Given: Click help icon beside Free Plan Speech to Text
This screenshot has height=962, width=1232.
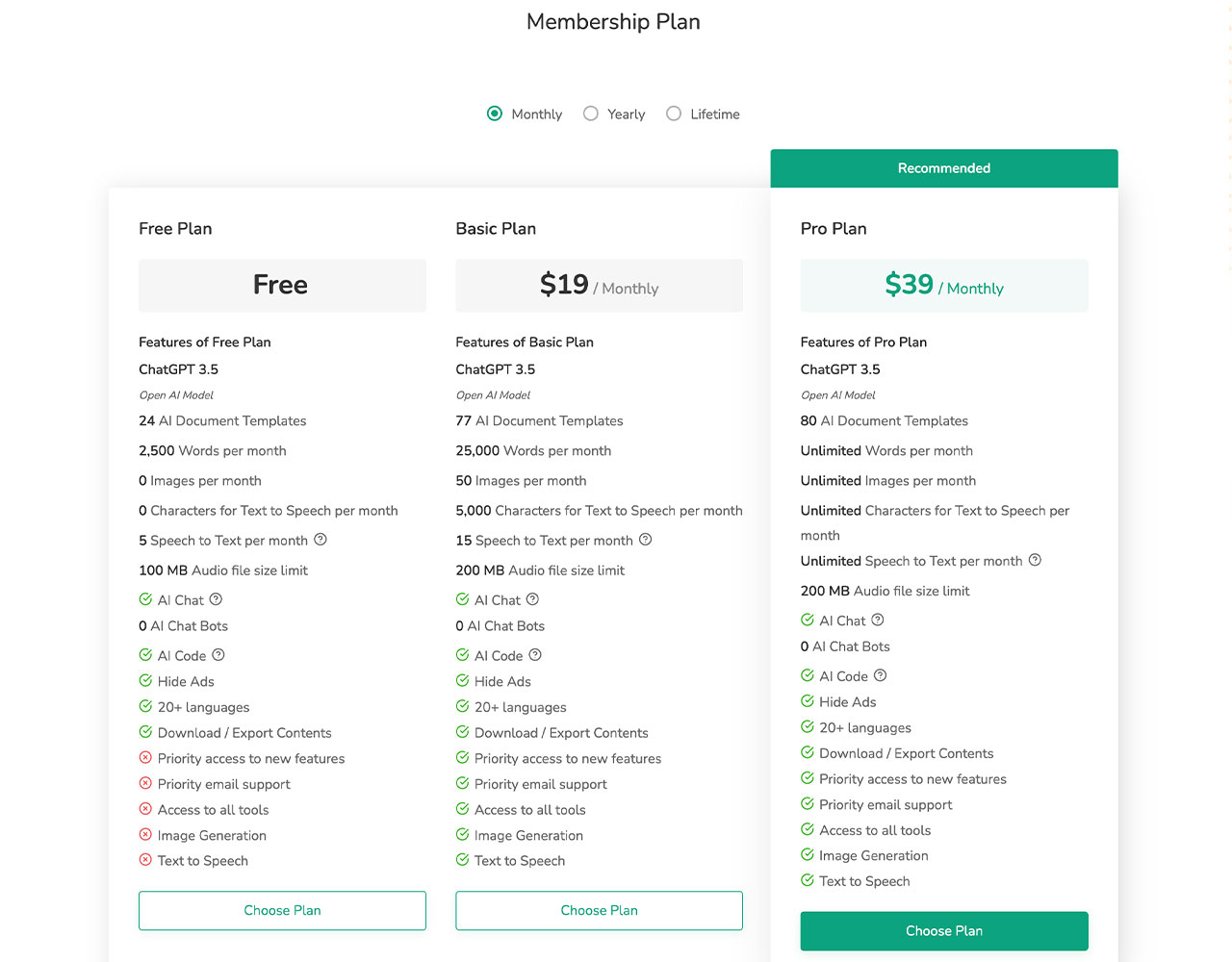Looking at the screenshot, I should (x=321, y=540).
